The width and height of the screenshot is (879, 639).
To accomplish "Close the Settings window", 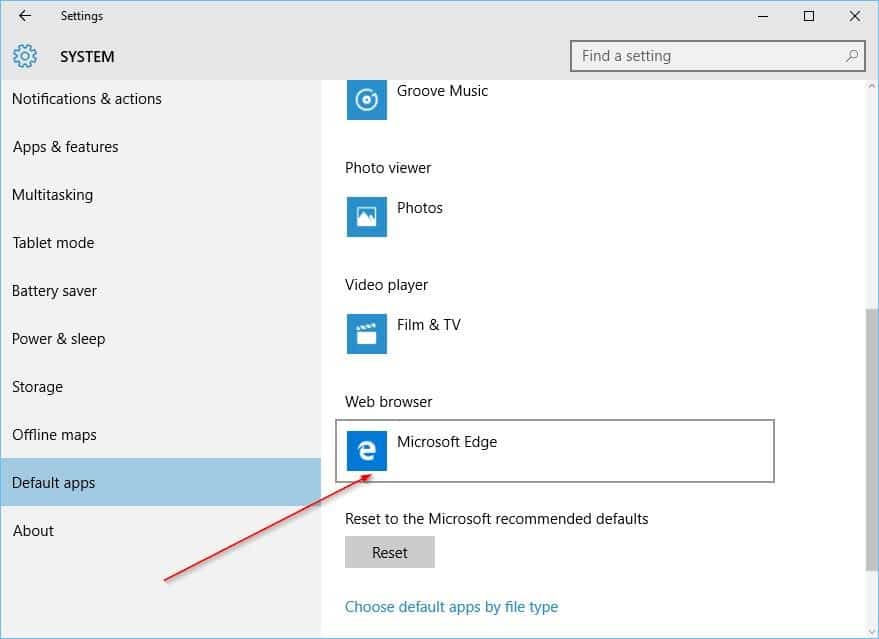I will coord(854,16).
